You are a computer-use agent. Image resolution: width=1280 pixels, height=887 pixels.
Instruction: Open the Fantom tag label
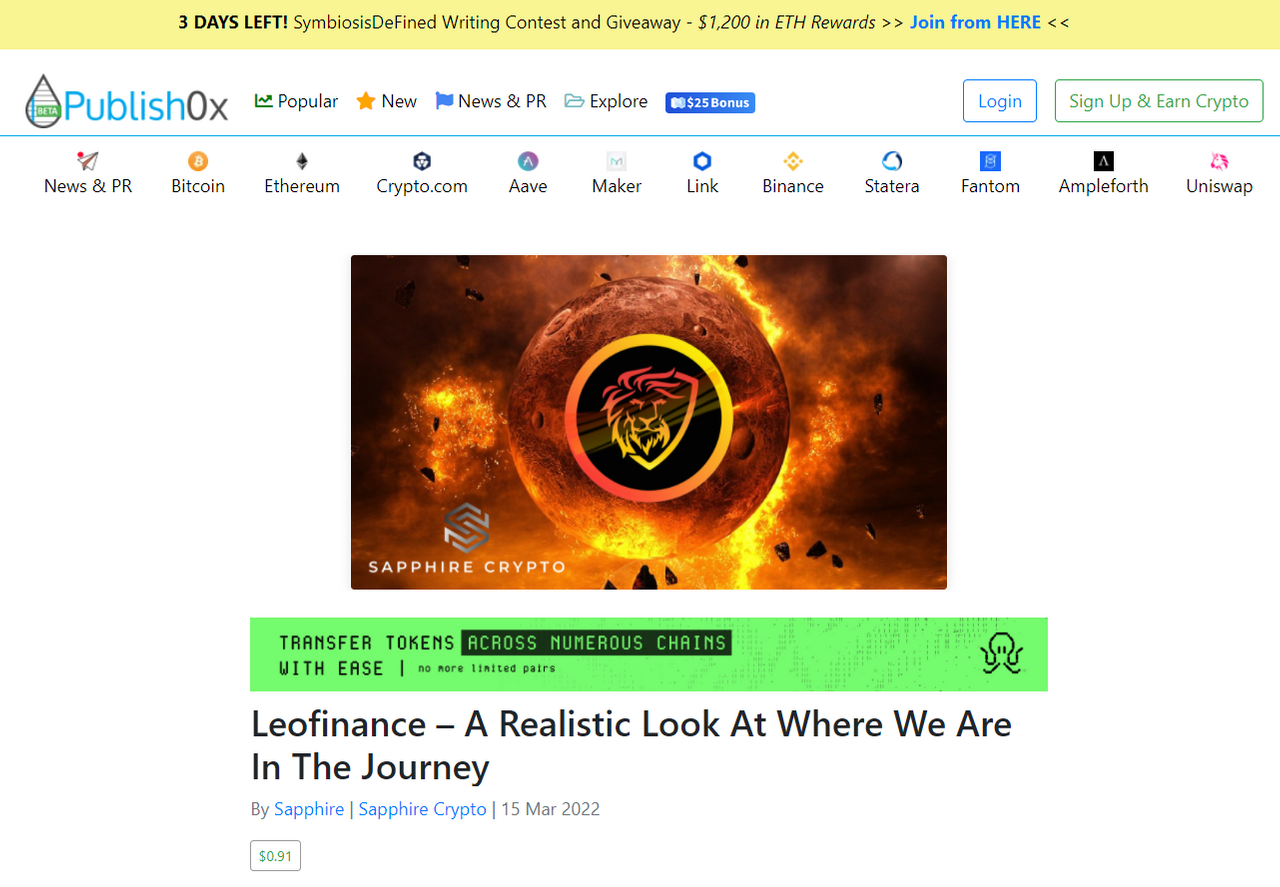point(991,186)
